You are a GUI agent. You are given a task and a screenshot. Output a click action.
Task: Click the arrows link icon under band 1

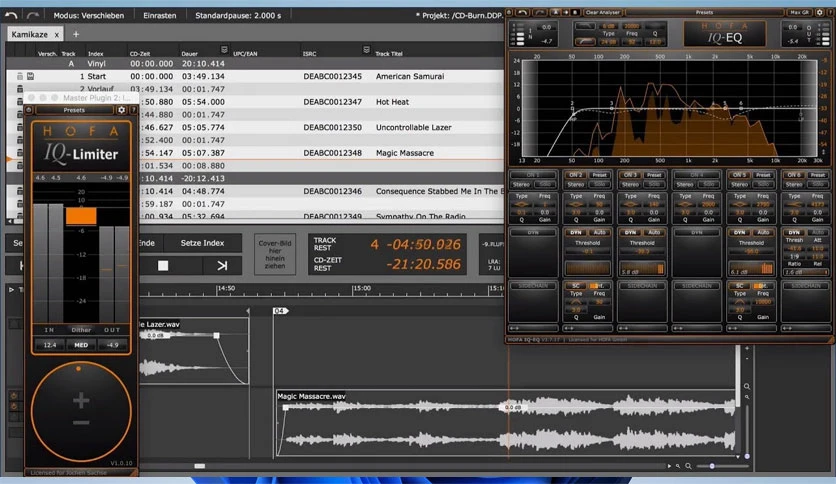pyautogui.click(x=515, y=328)
